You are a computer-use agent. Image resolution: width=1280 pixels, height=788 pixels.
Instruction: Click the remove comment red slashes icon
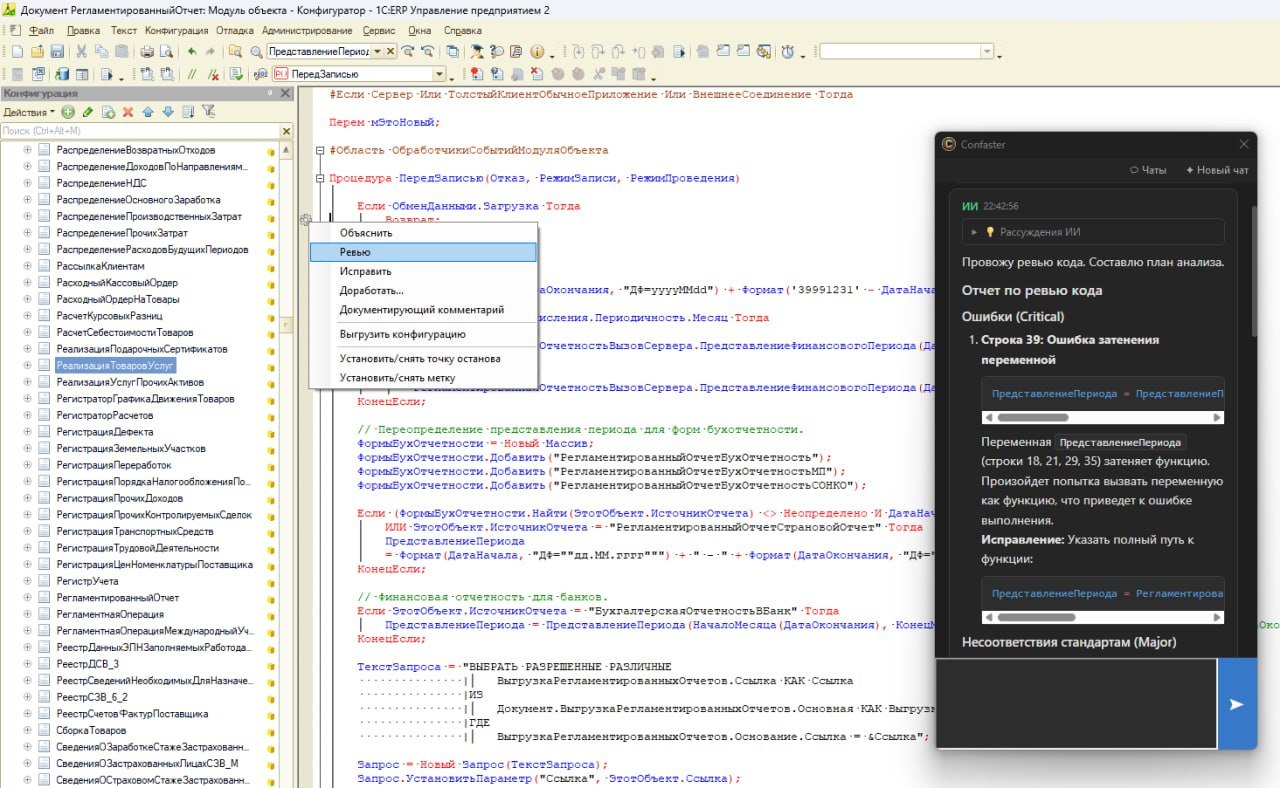point(213,74)
